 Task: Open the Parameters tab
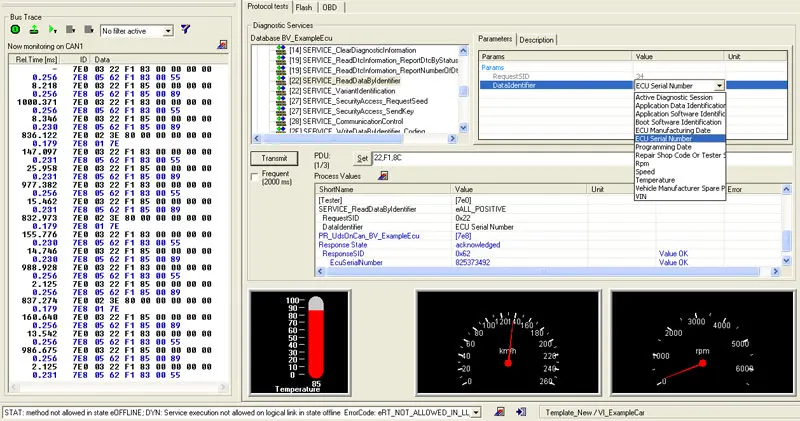(x=495, y=39)
